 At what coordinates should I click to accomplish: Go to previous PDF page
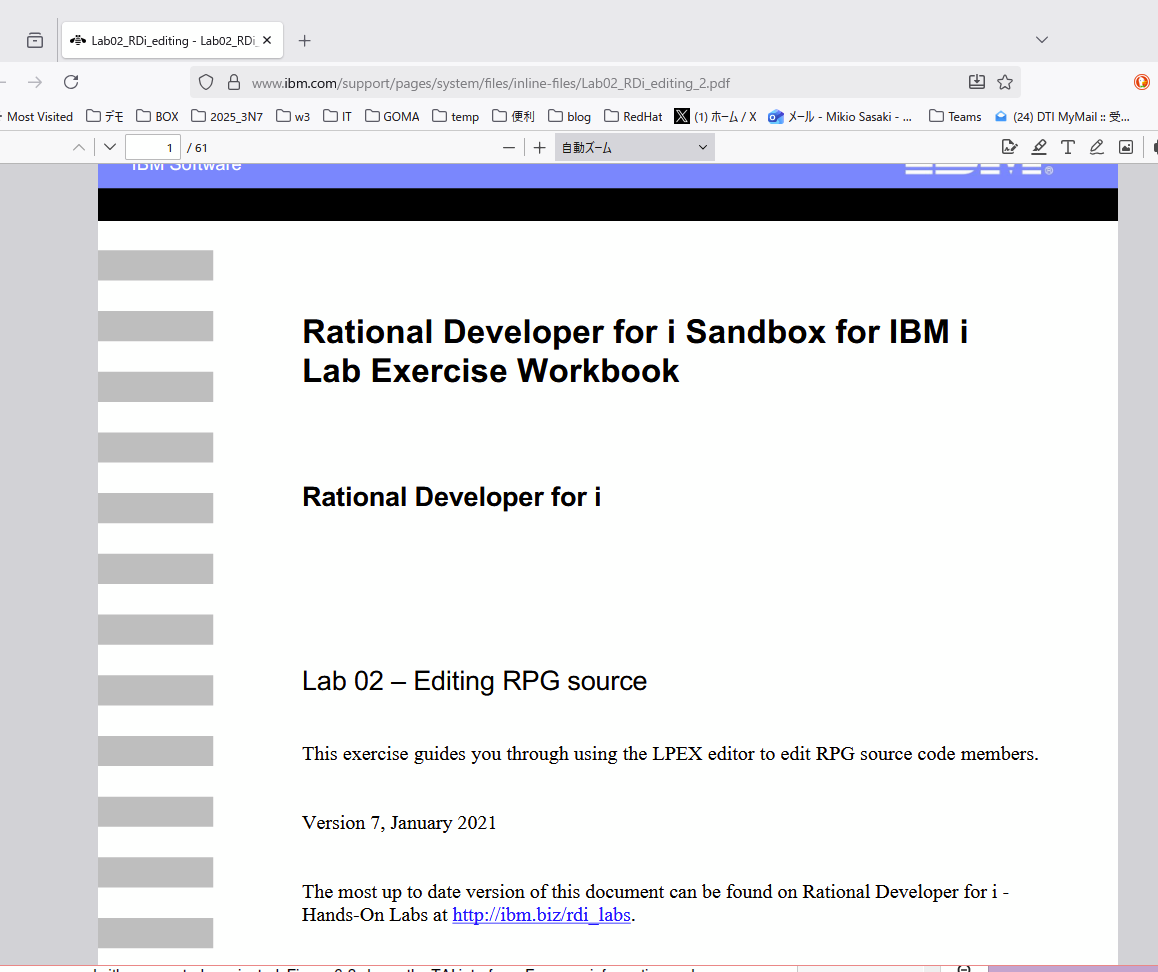click(x=79, y=148)
